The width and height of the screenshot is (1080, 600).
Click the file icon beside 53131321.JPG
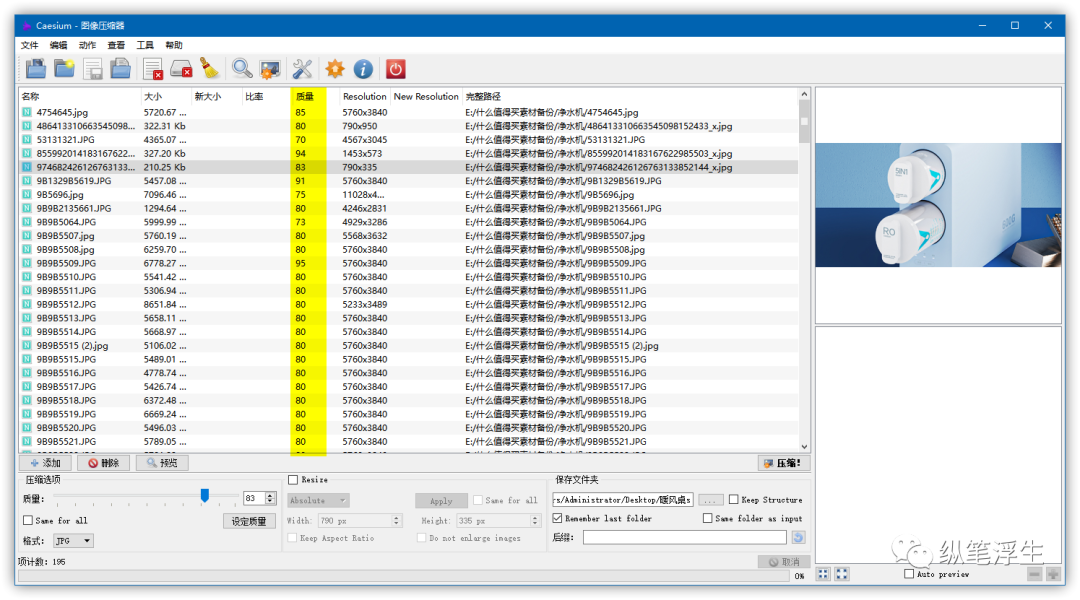tap(27, 140)
